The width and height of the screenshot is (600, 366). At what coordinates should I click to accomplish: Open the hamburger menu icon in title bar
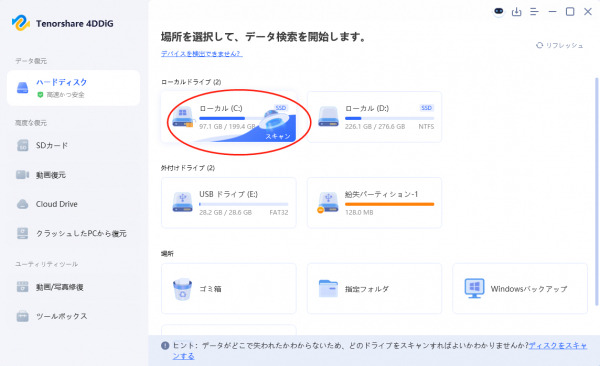click(x=534, y=12)
